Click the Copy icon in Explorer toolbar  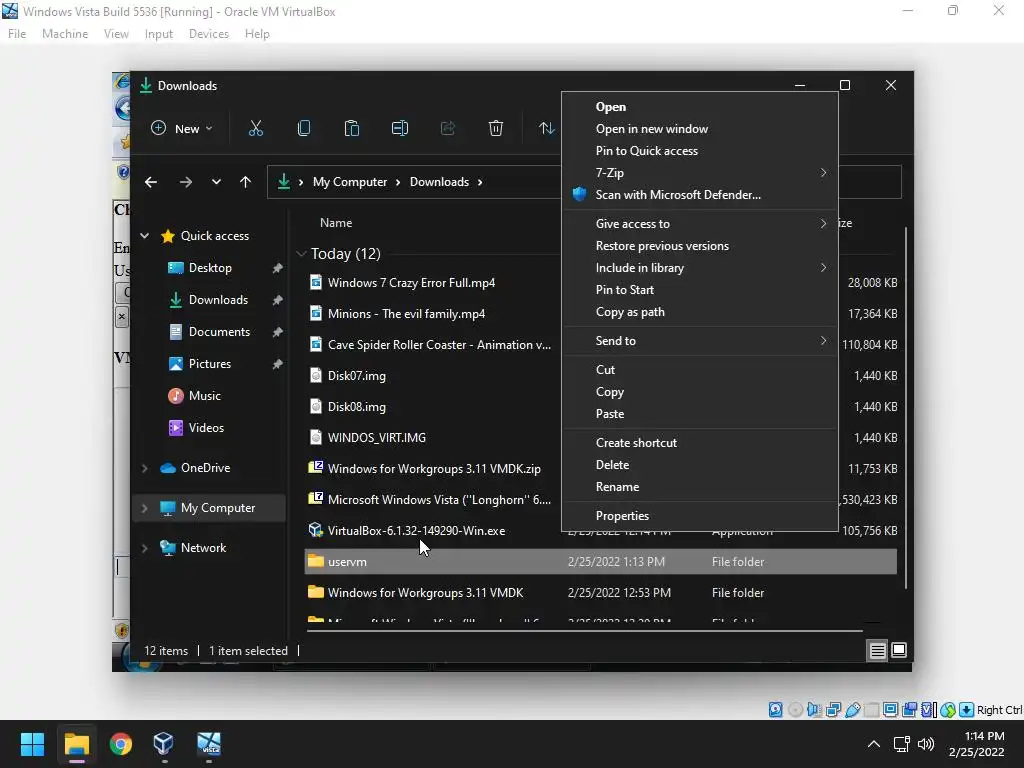(x=304, y=129)
